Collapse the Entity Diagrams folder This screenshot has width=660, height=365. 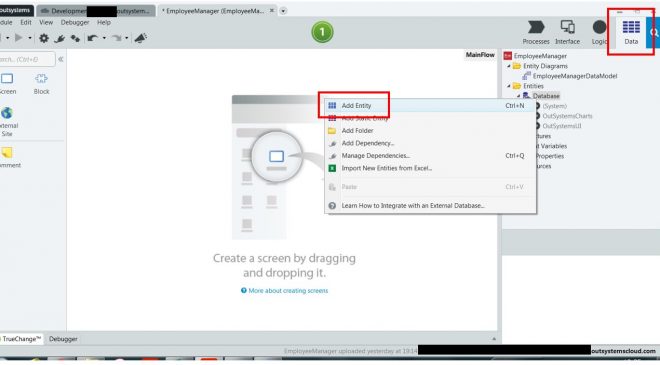pyautogui.click(x=508, y=66)
